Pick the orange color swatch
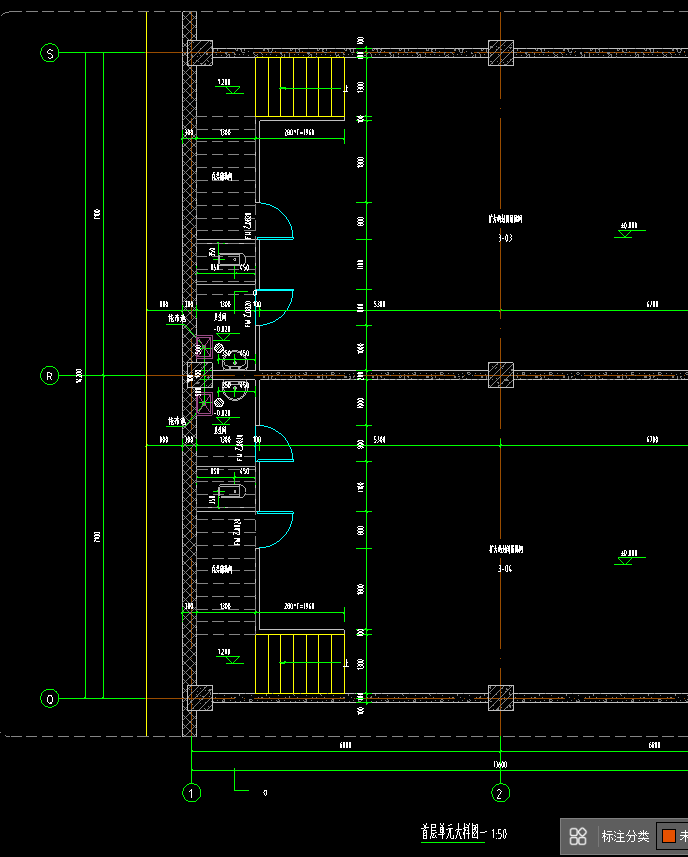The width and height of the screenshot is (688, 857). 668,836
